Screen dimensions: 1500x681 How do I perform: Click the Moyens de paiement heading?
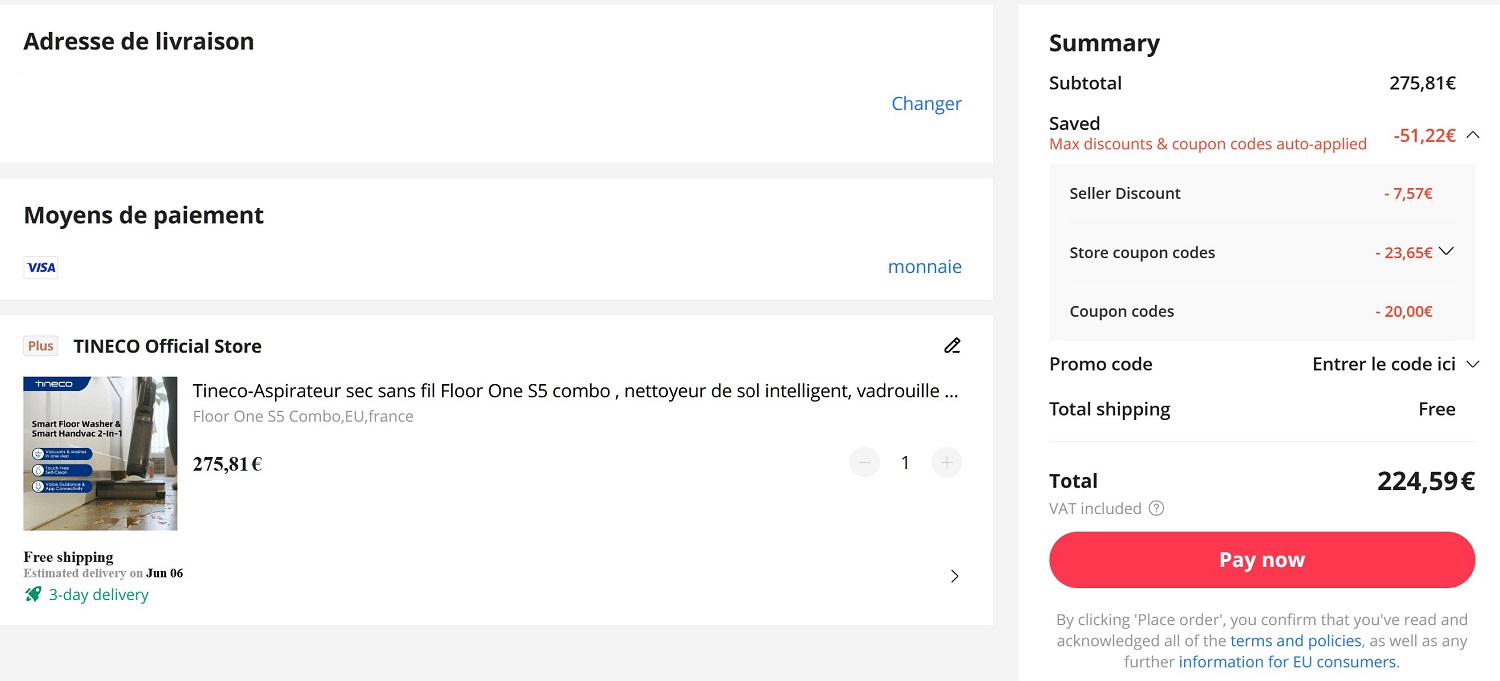pos(144,216)
